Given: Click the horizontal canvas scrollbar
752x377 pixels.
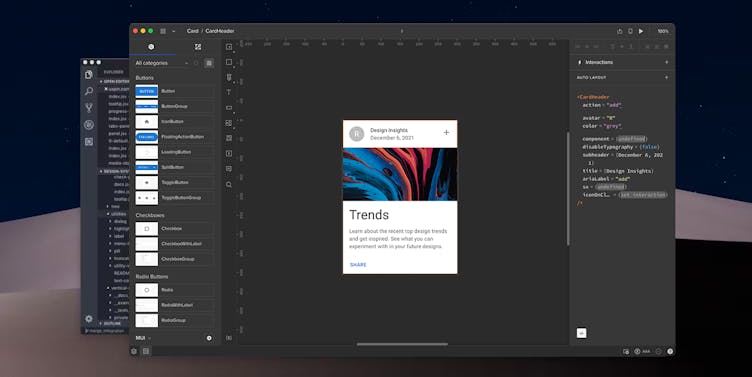Looking at the screenshot, I should click(x=402, y=344).
